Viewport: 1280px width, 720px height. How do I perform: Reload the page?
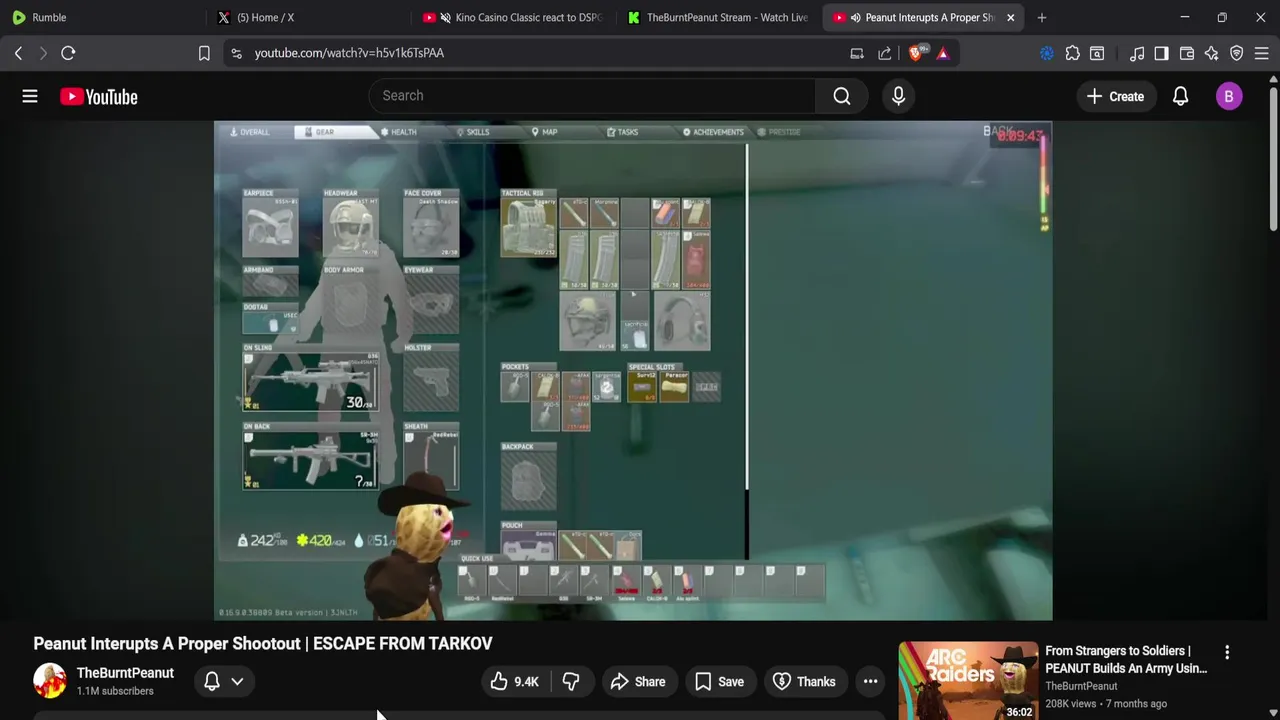click(68, 53)
